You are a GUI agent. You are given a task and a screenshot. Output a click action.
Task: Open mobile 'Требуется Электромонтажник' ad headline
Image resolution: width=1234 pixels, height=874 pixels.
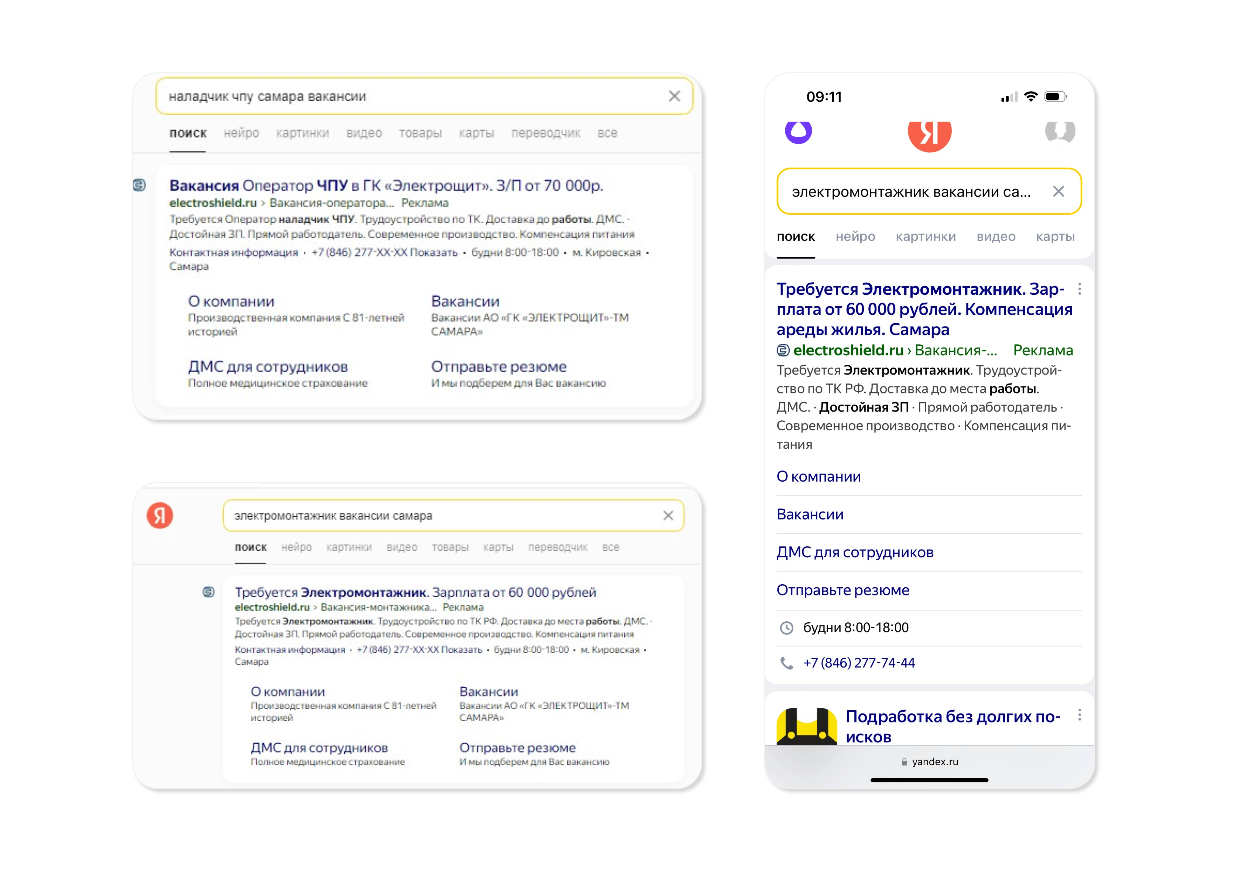click(924, 309)
